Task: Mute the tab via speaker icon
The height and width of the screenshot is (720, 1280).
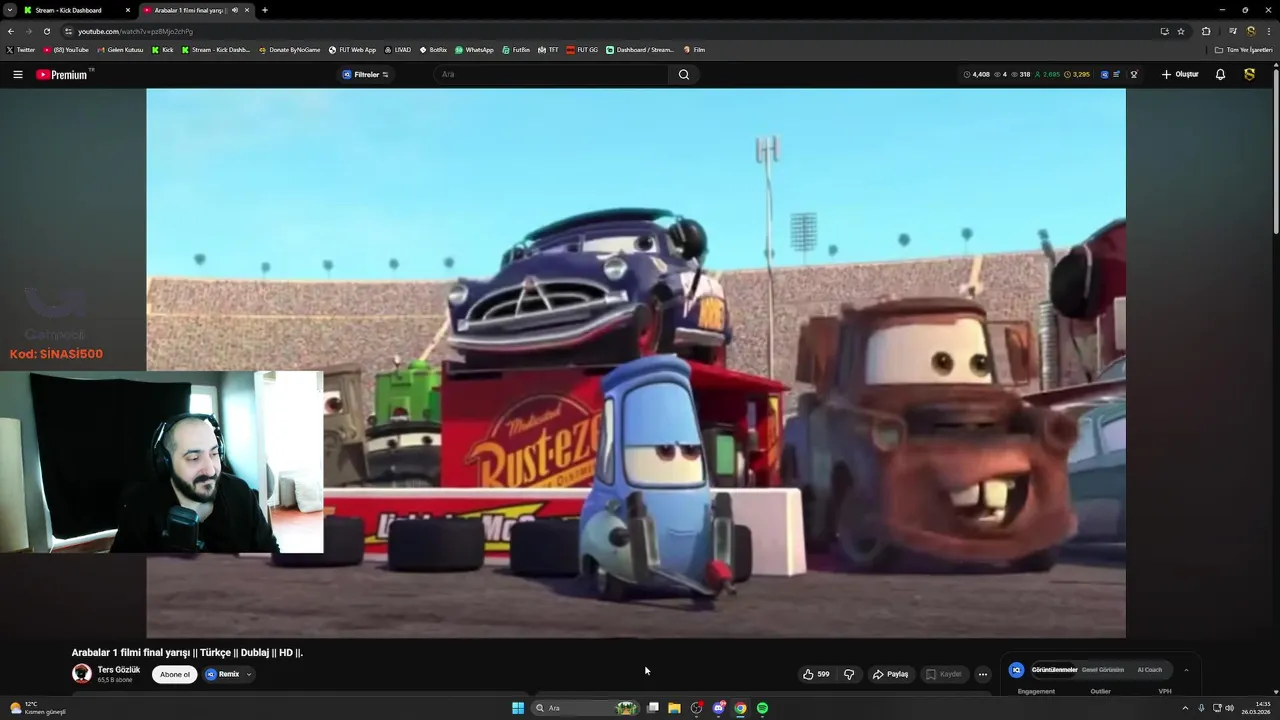Action: 235,10
